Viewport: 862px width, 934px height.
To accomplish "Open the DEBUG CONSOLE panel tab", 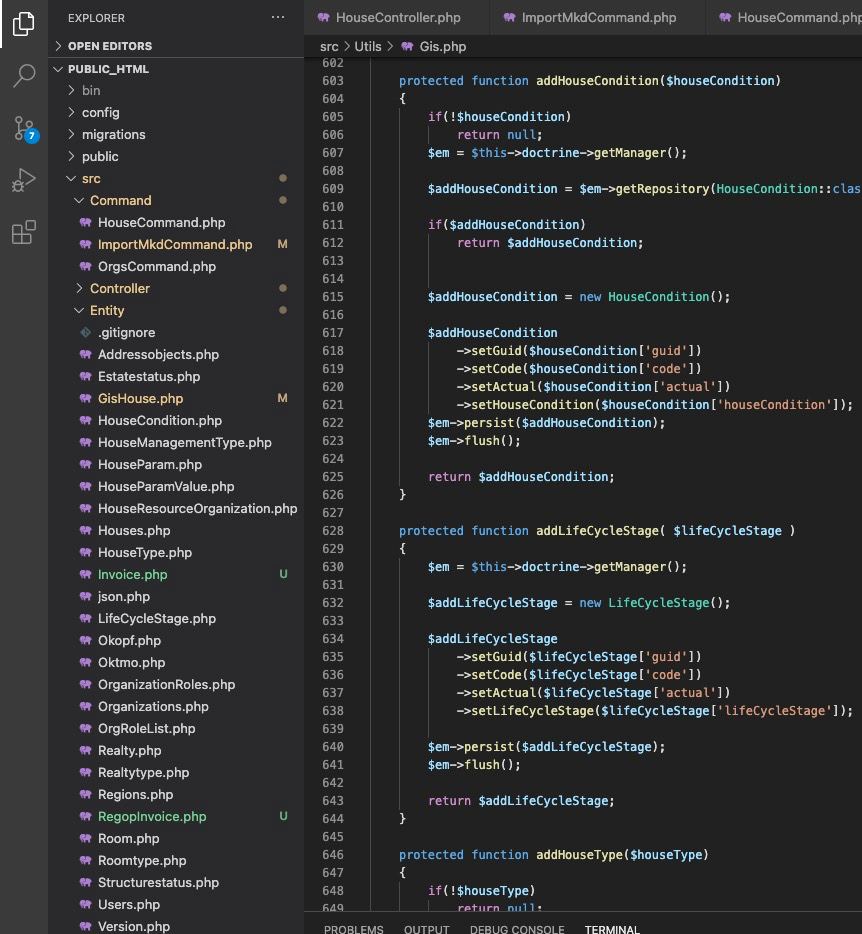I will tap(517, 928).
